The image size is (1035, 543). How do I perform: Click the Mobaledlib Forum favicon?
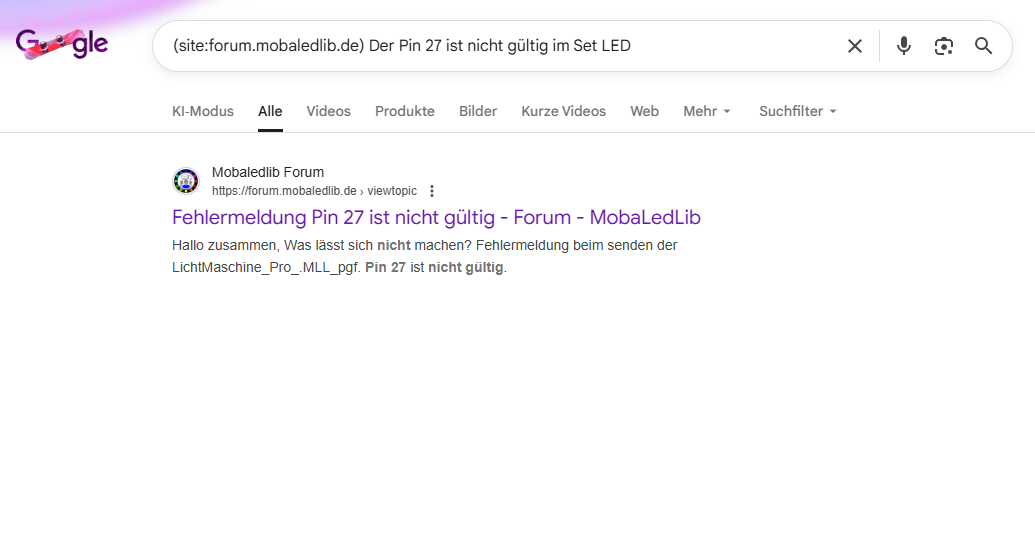tap(186, 181)
